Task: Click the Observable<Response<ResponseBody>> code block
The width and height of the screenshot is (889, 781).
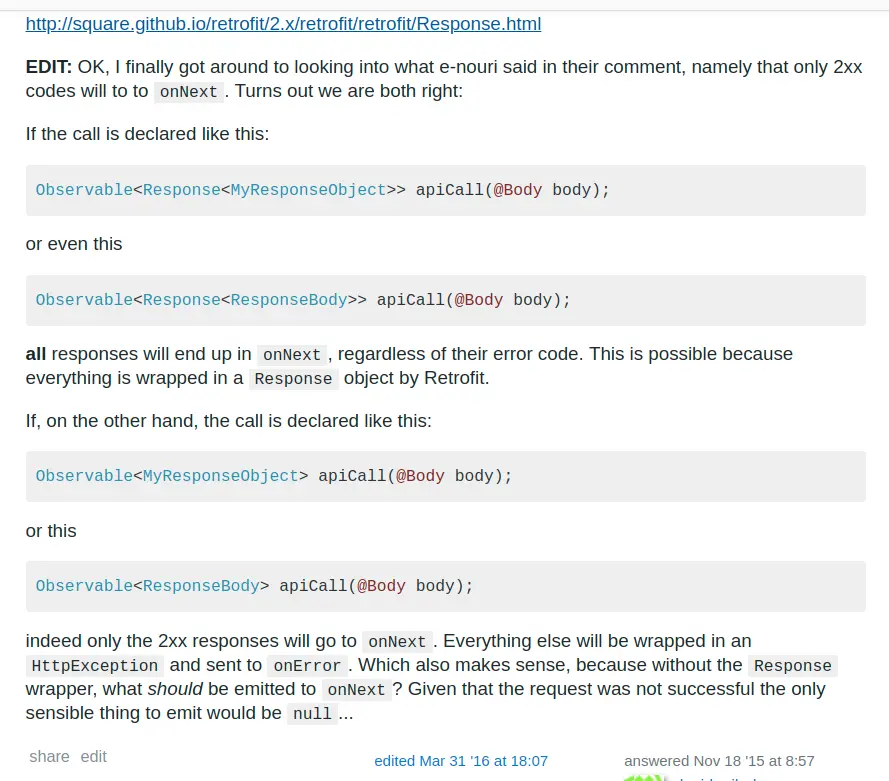Action: click(446, 300)
